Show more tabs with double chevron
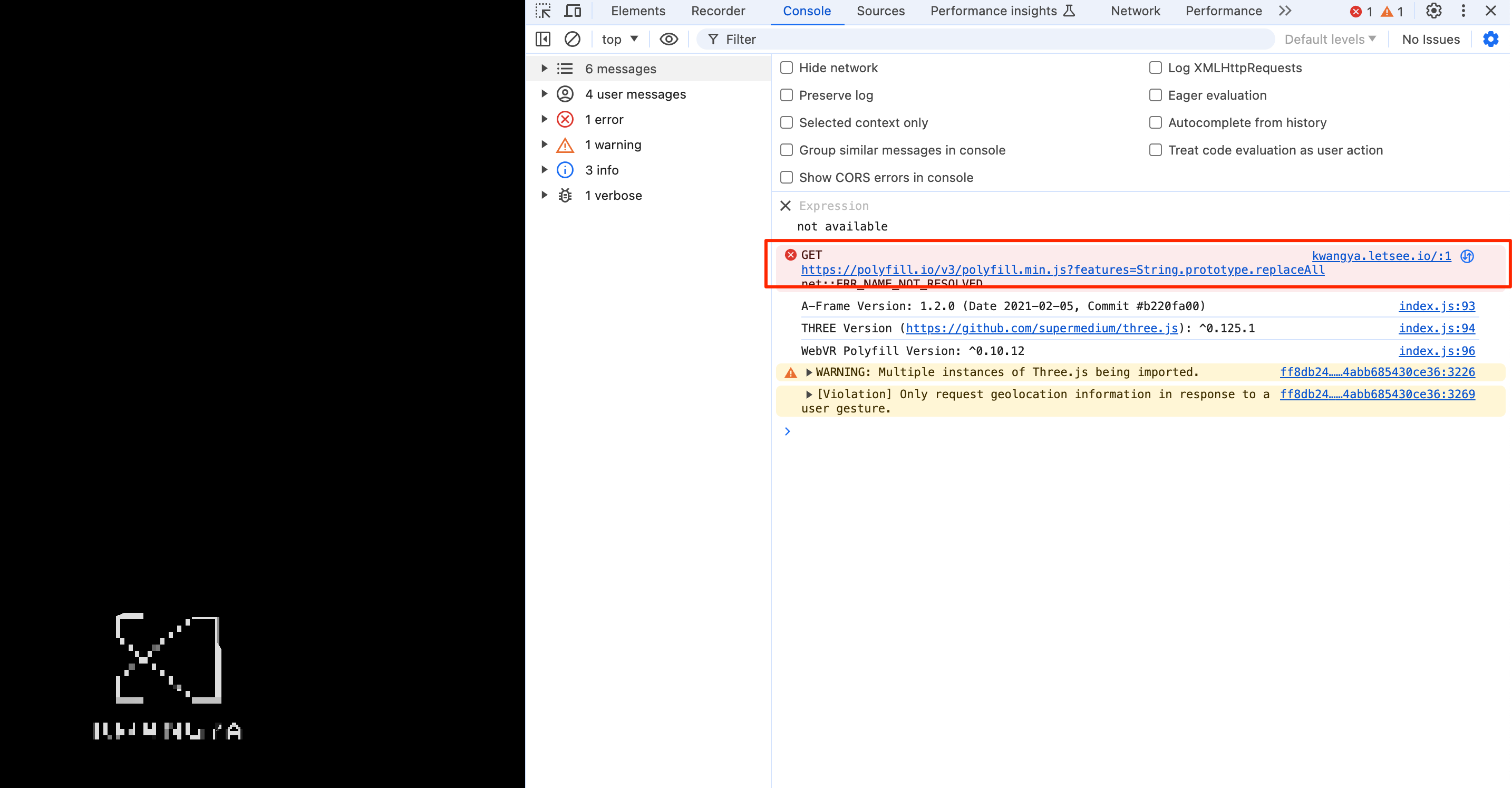Viewport: 1512px width, 788px height. pos(1285,11)
